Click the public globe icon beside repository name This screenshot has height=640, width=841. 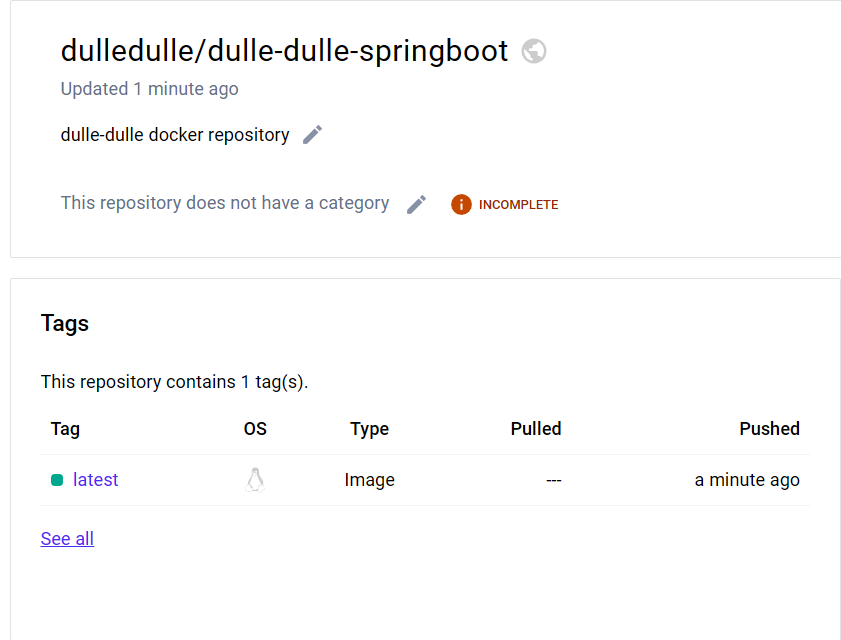point(534,52)
